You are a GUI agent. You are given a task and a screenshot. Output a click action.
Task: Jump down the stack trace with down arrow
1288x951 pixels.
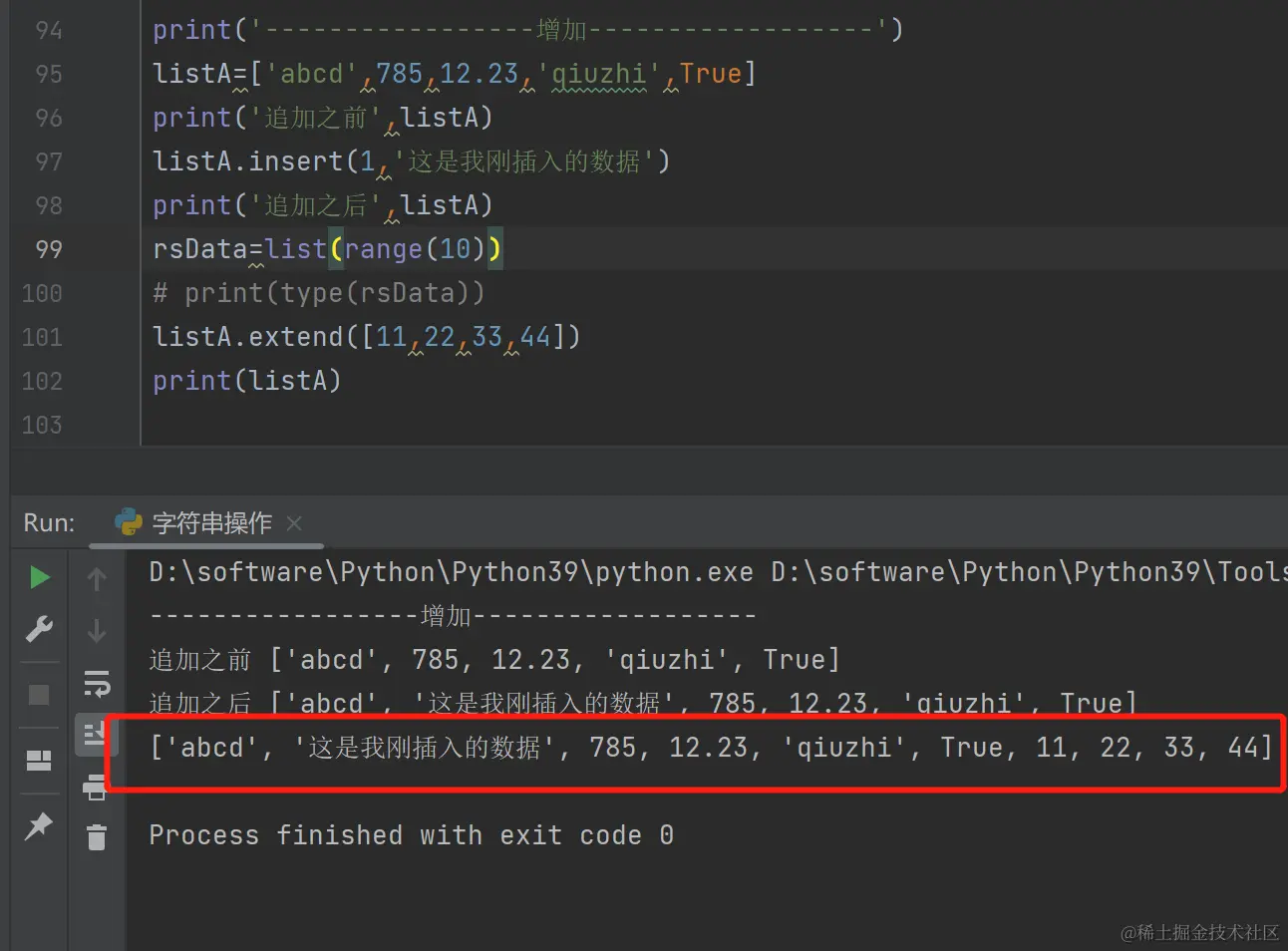[x=97, y=631]
